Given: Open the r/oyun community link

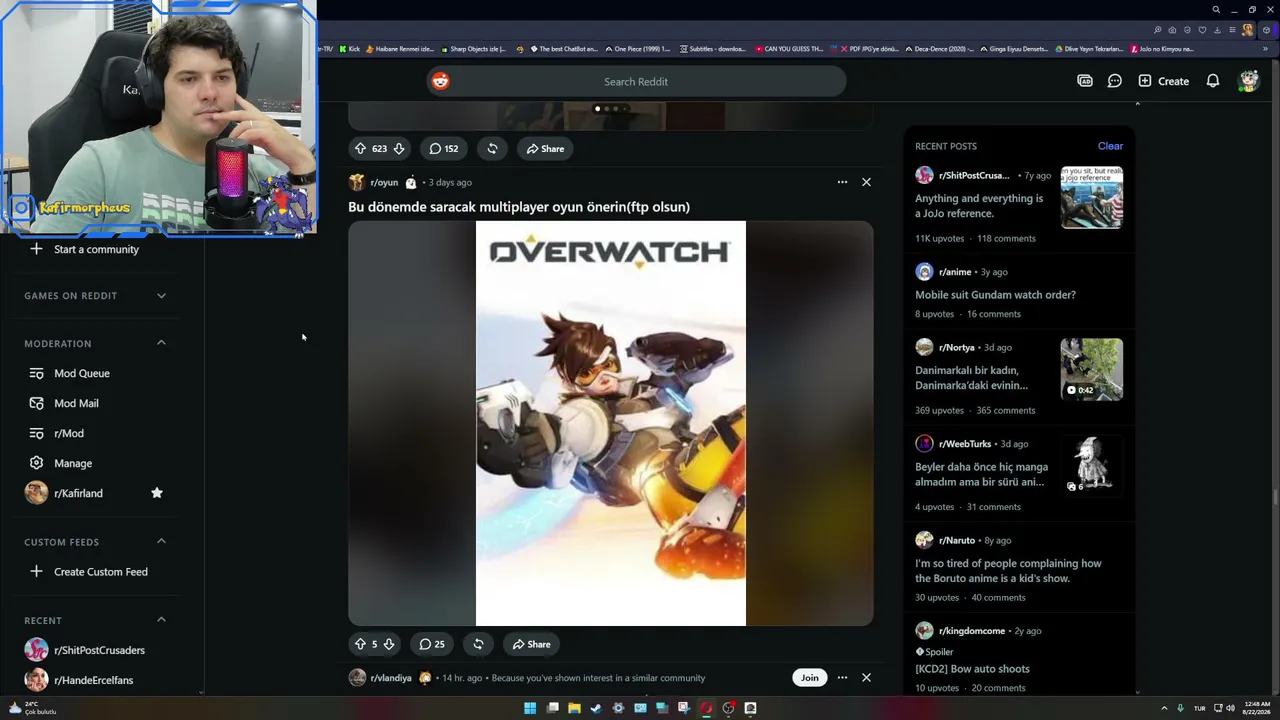Looking at the screenshot, I should [x=384, y=183].
